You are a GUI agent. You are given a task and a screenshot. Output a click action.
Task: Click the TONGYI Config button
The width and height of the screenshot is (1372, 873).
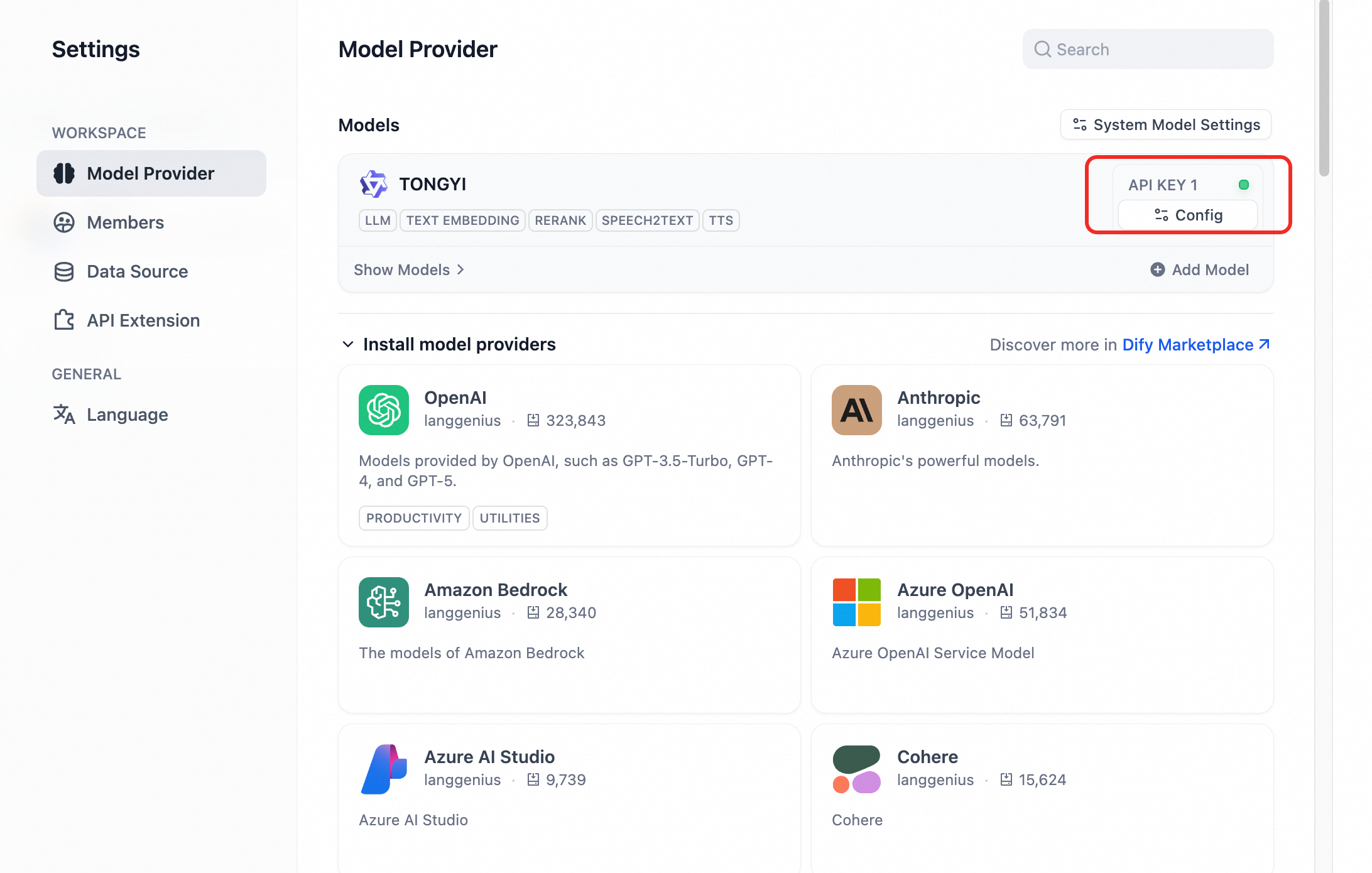point(1188,215)
